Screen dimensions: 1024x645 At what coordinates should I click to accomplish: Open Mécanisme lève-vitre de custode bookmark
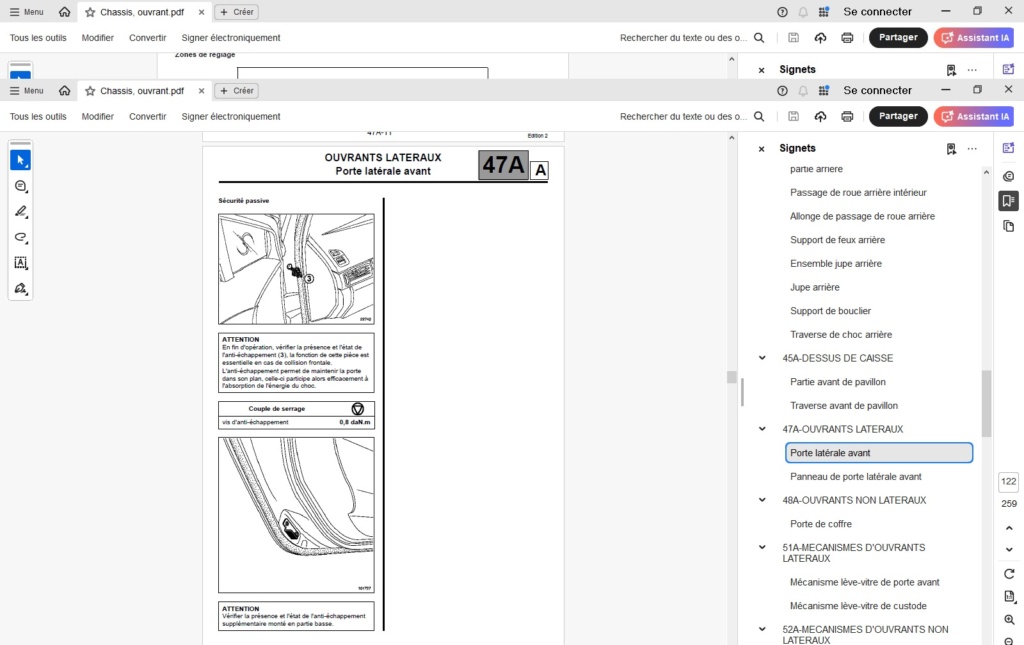pyautogui.click(x=858, y=606)
